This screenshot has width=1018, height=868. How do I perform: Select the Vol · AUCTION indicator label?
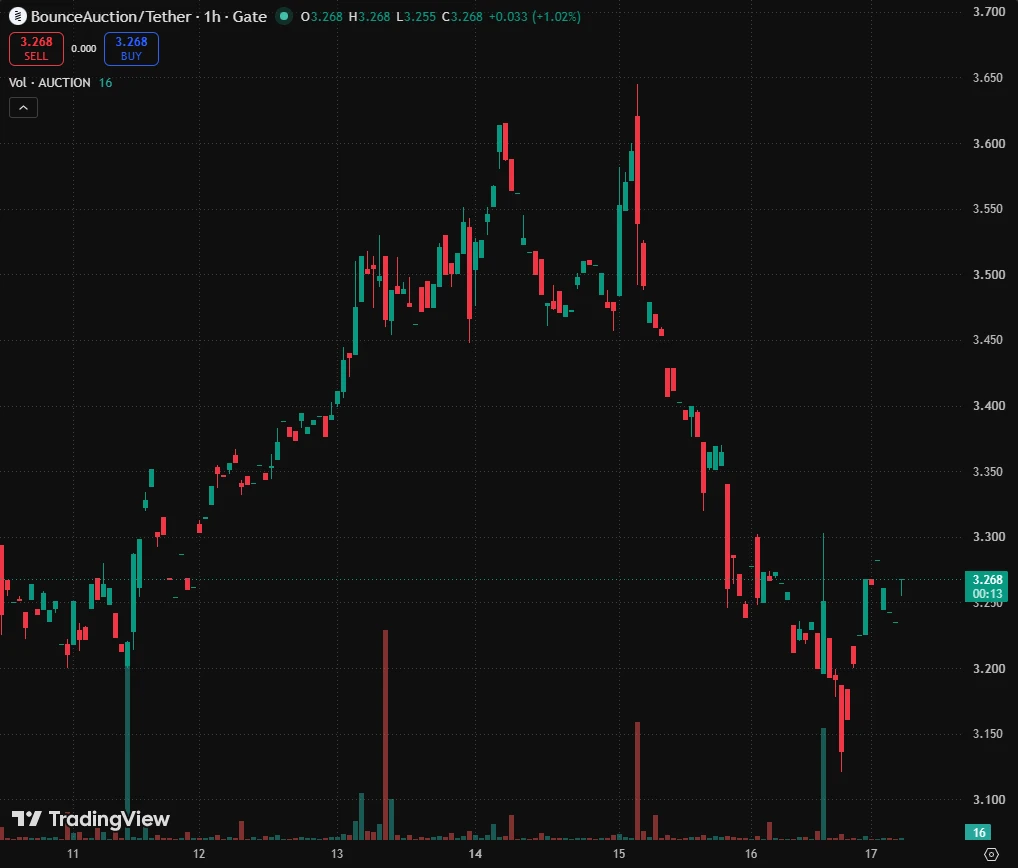(x=50, y=82)
